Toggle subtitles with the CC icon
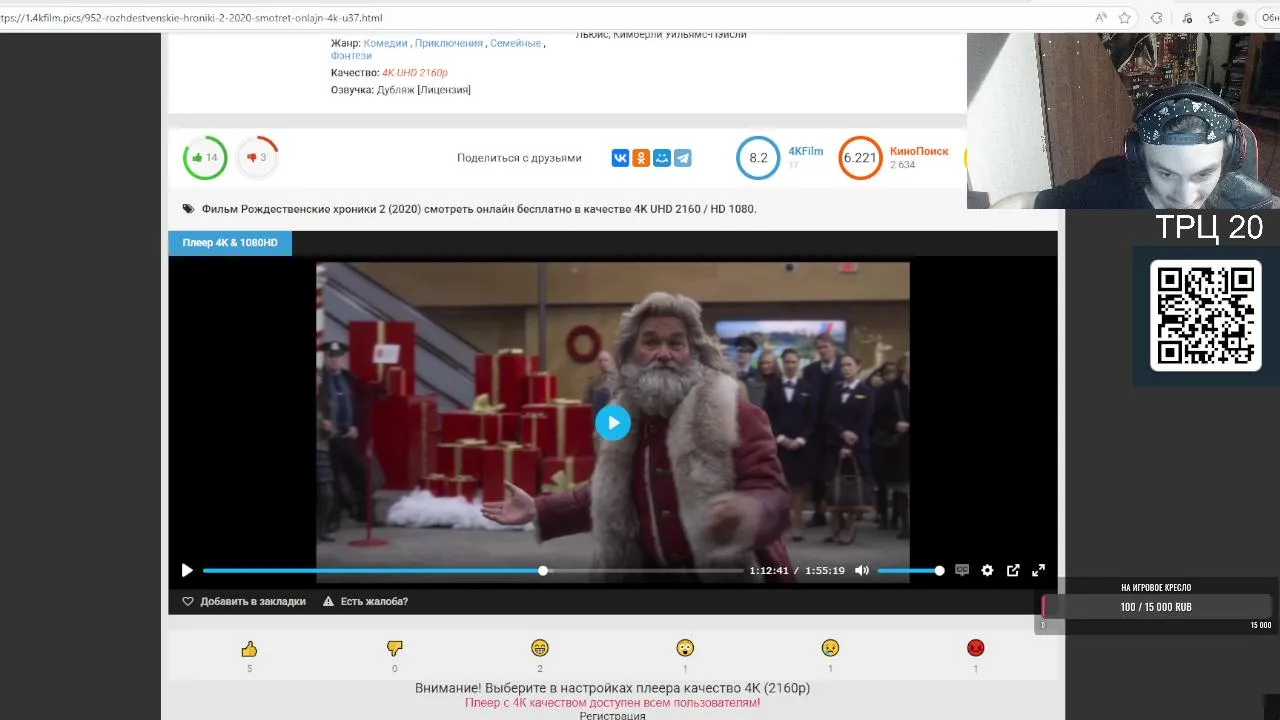This screenshot has width=1280, height=720. point(962,570)
